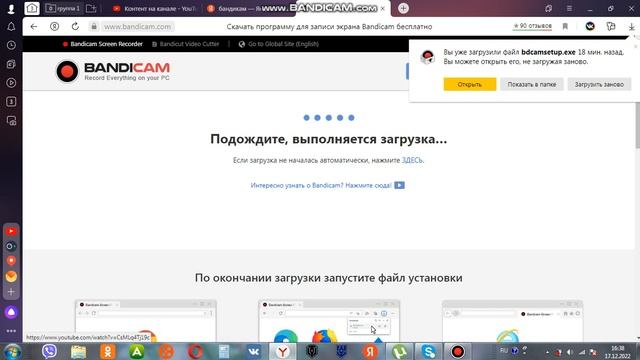Open the downloaded bdcamsetup.exe with the yellow button
Image resolution: width=640 pixels, height=360 pixels.
[x=470, y=84]
